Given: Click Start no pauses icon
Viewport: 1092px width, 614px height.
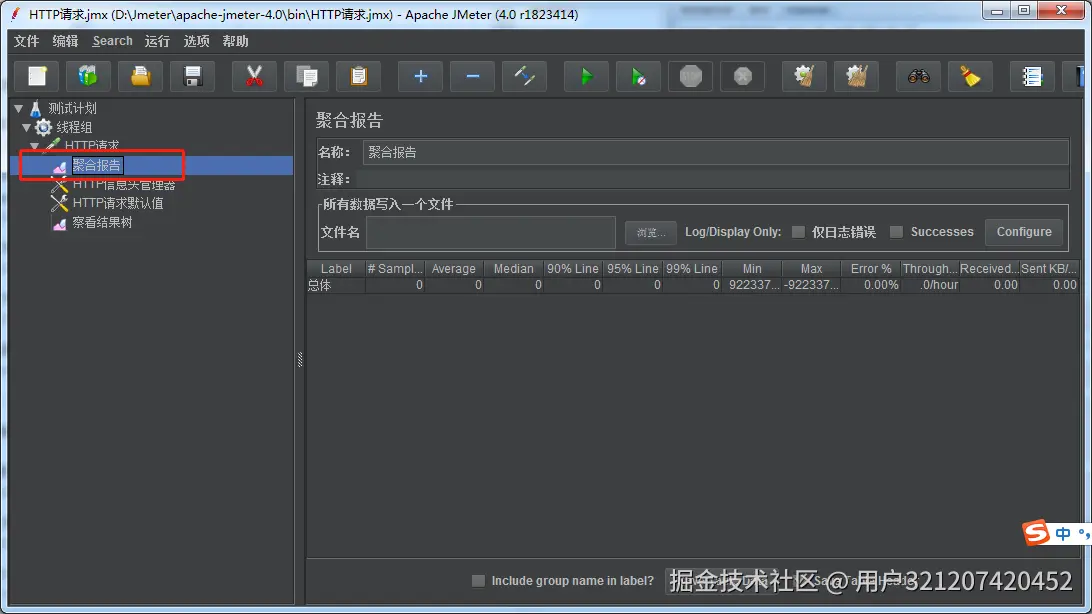Looking at the screenshot, I should 639,76.
